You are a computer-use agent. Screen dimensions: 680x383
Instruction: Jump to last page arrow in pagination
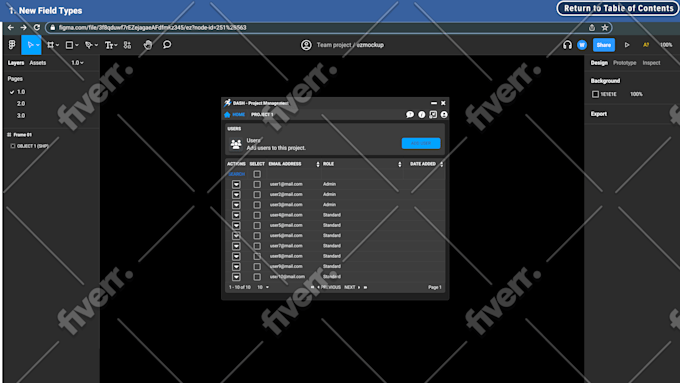(366, 287)
